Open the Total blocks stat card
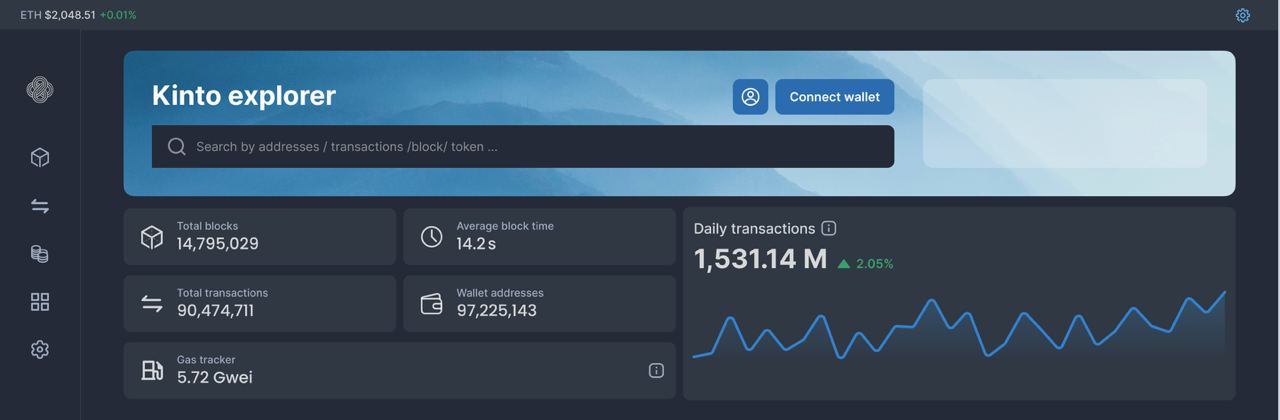This screenshot has width=1280, height=420. (x=259, y=237)
